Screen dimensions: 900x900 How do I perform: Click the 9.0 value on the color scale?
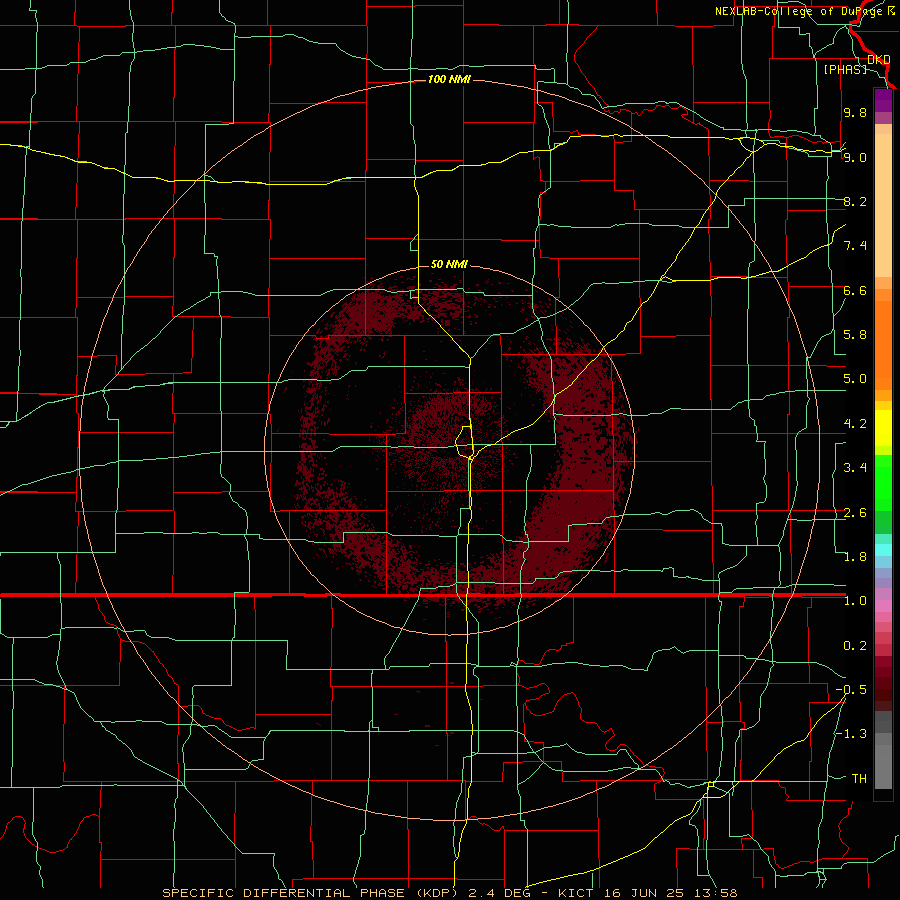tap(855, 157)
